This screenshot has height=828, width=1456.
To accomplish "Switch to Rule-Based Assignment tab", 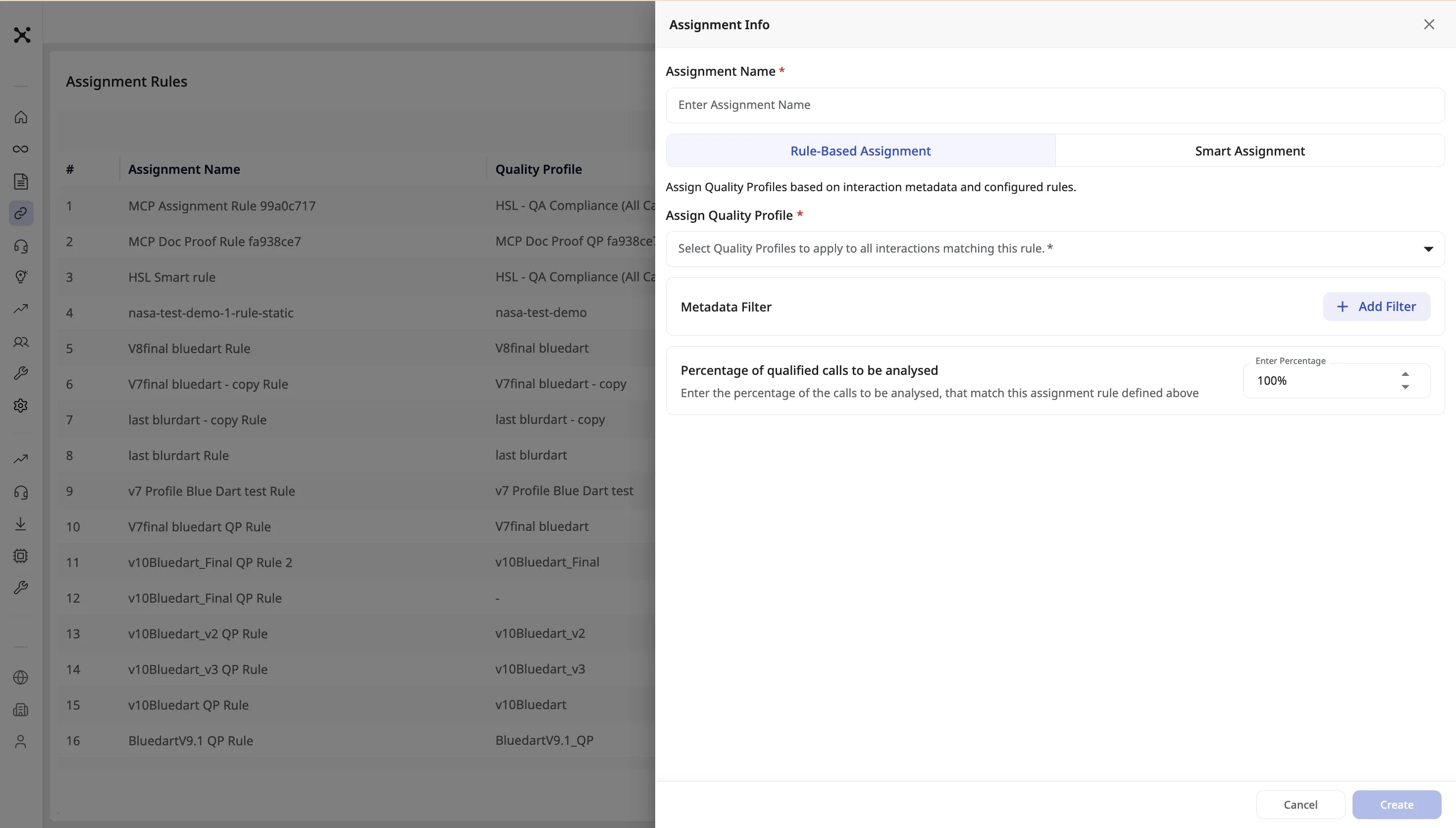I will [x=860, y=151].
